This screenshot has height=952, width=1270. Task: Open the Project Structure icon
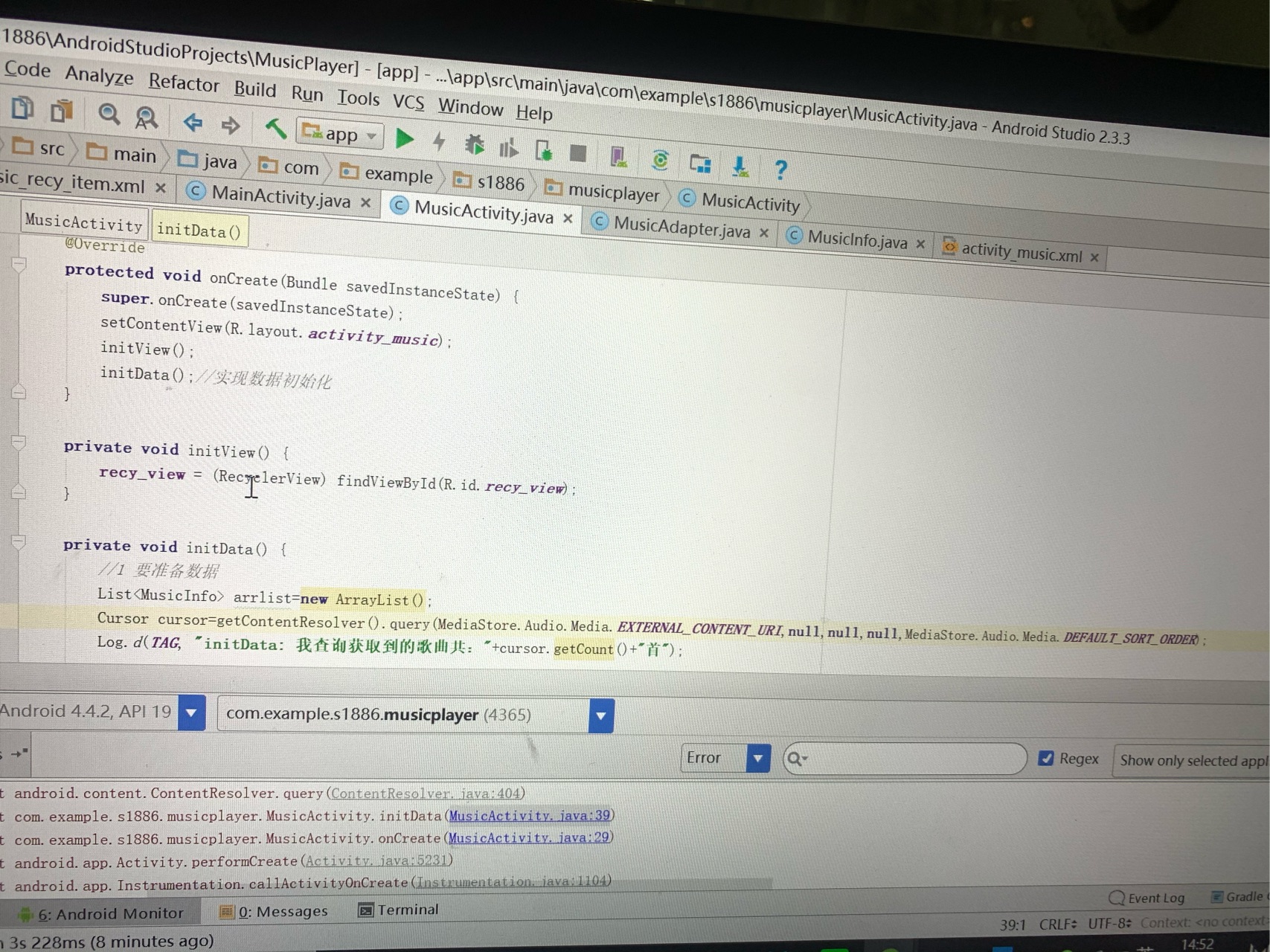pos(700,163)
